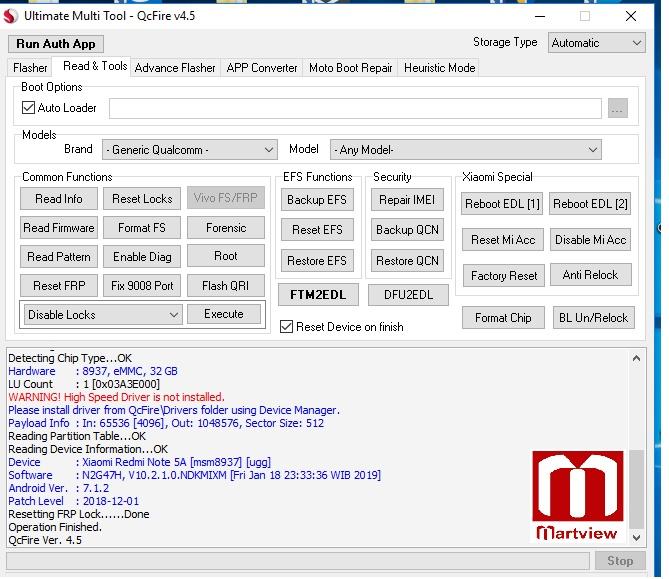
Task: Click the Backup QCN button
Action: pos(407,230)
